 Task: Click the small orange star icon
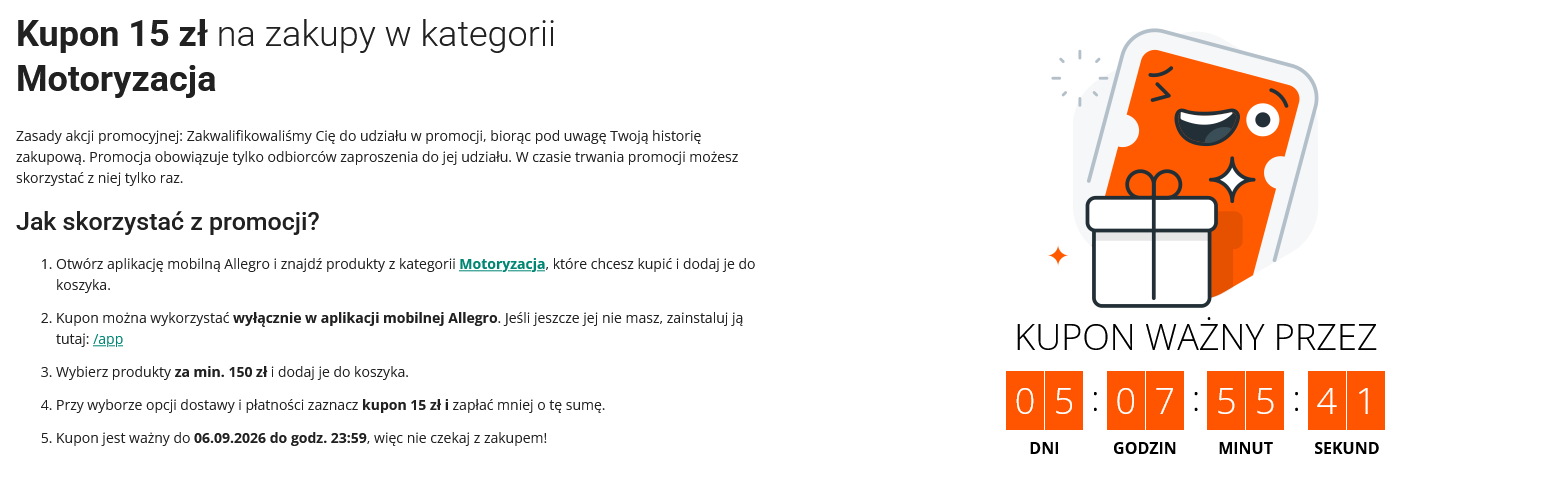[x=1058, y=256]
